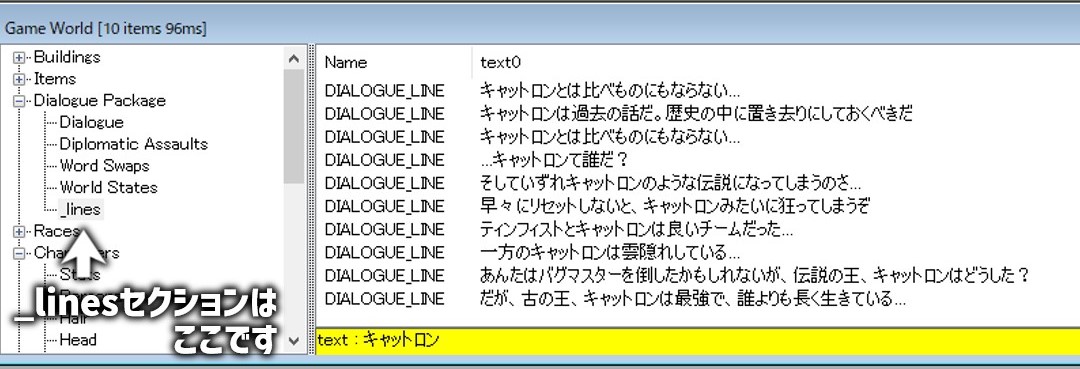1080x369 pixels.
Task: Expand the Races tree node
Action: point(19,232)
